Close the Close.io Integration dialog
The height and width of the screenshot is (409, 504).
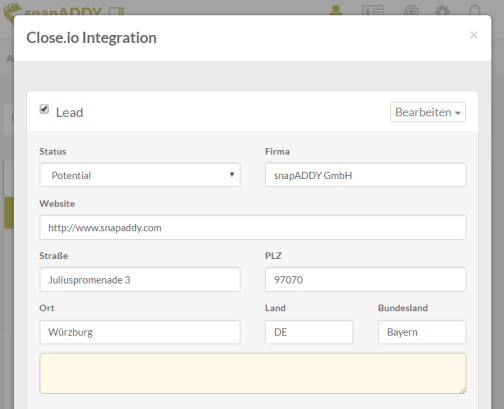click(474, 35)
